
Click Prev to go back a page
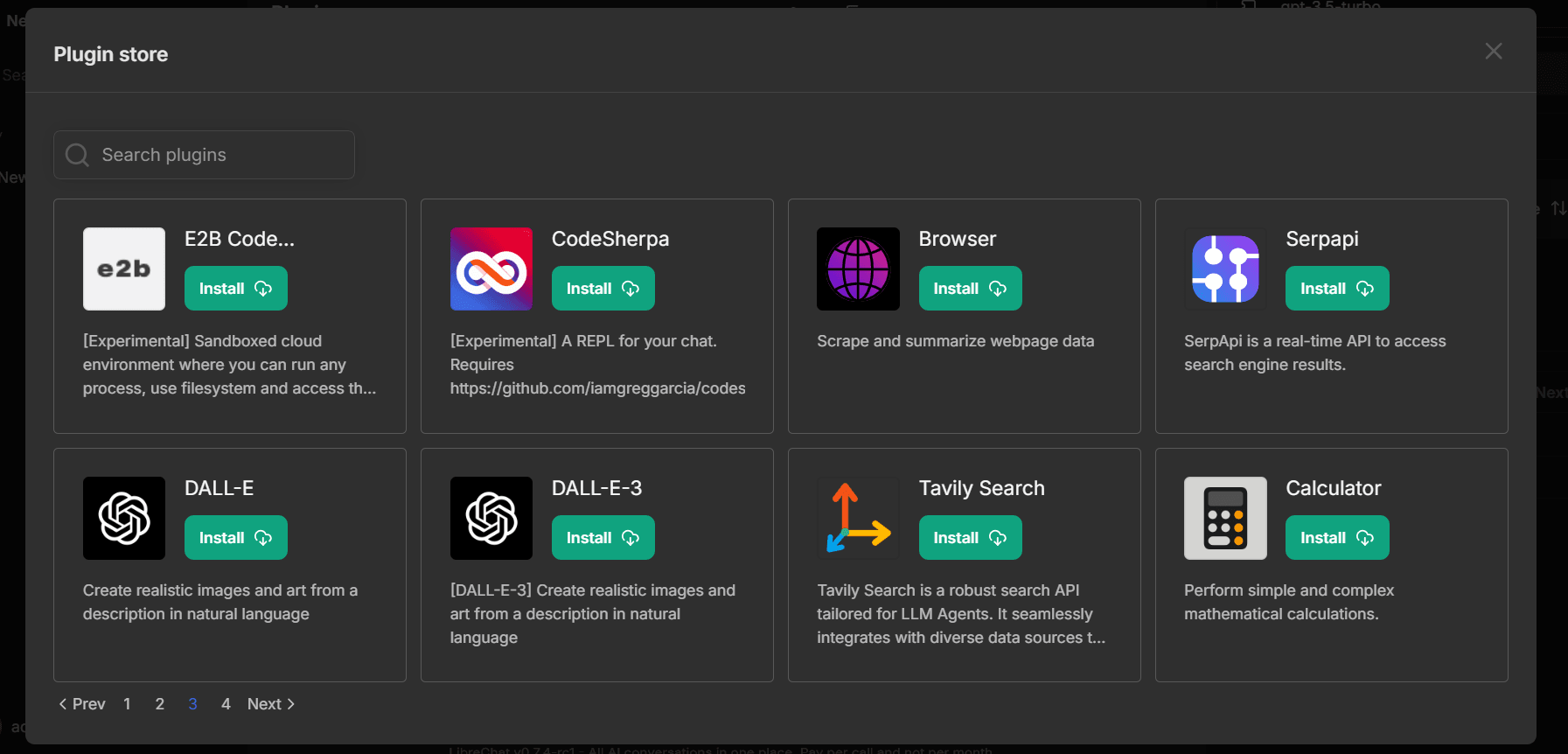81,703
